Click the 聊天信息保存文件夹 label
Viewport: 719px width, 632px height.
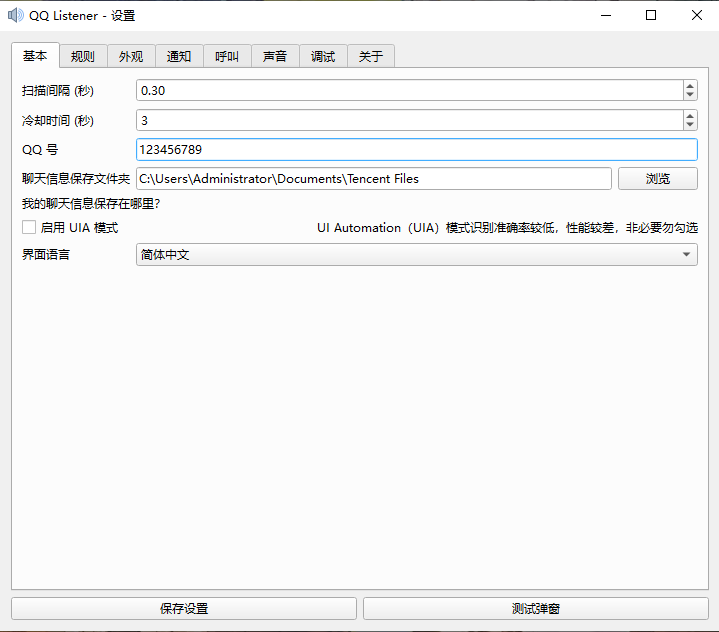pos(76,179)
